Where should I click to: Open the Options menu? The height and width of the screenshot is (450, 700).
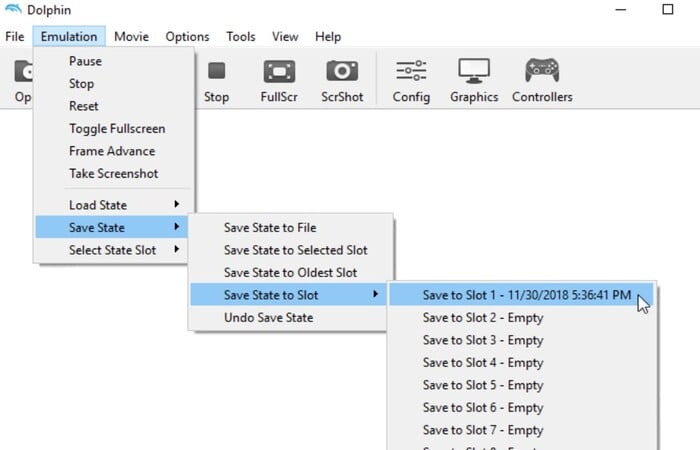click(187, 37)
